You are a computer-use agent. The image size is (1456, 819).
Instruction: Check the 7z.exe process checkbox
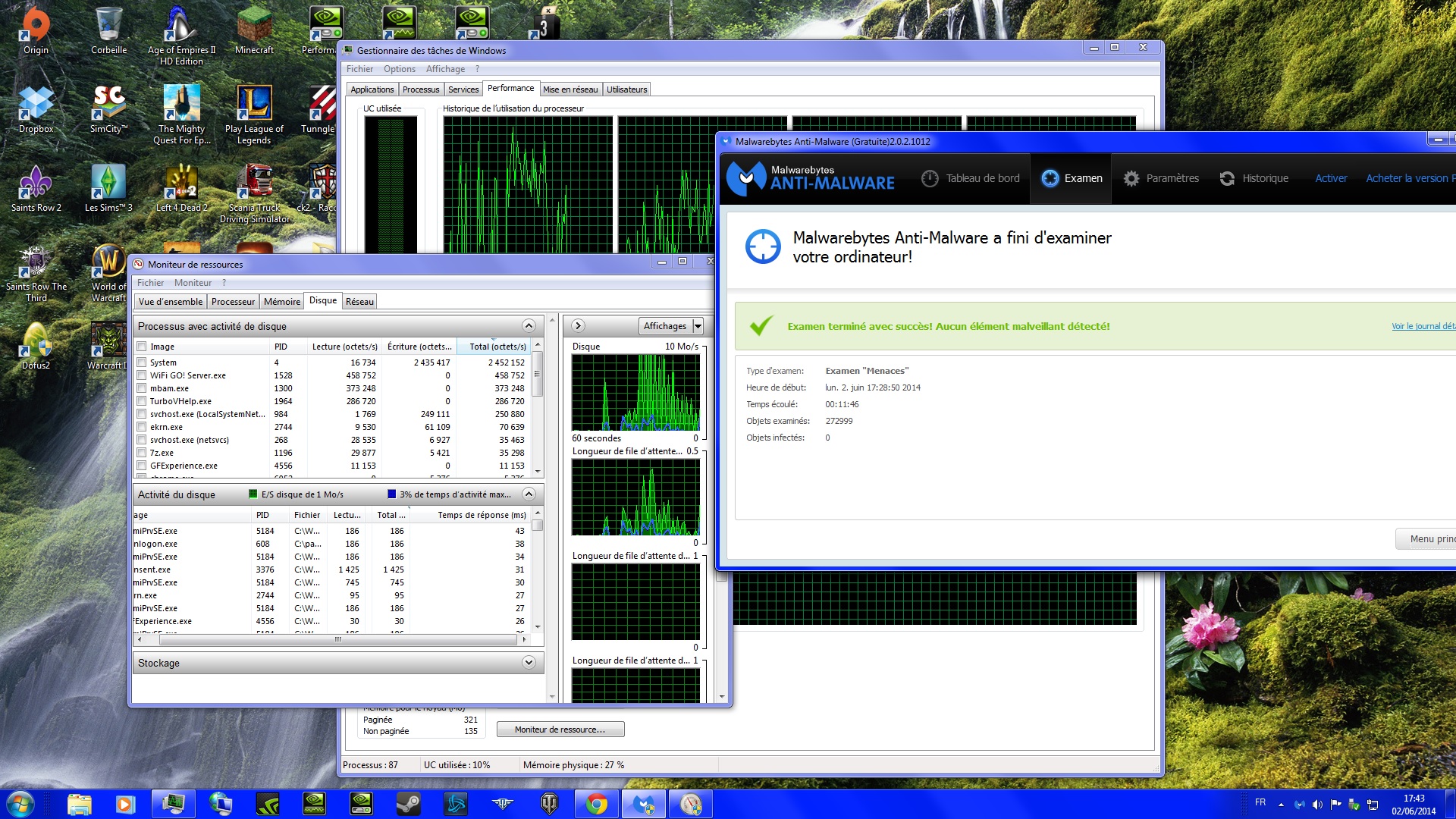(x=141, y=453)
